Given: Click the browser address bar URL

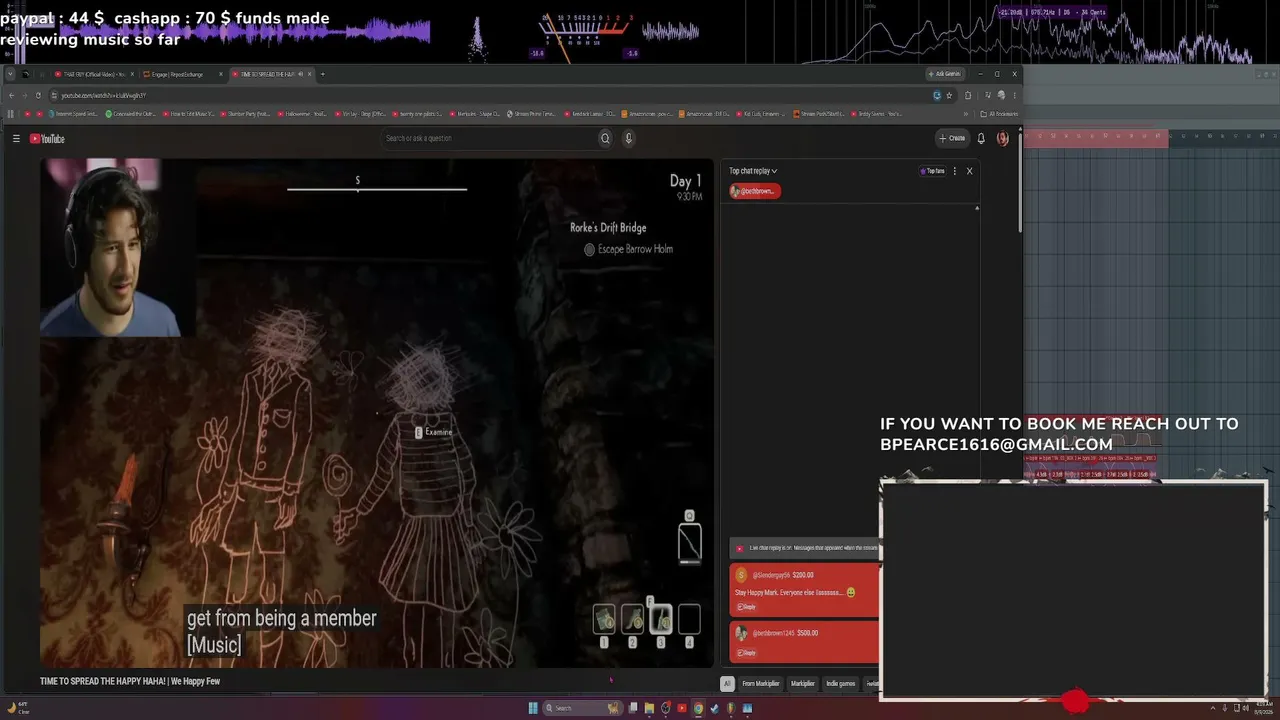Looking at the screenshot, I should pyautogui.click(x=104, y=96).
